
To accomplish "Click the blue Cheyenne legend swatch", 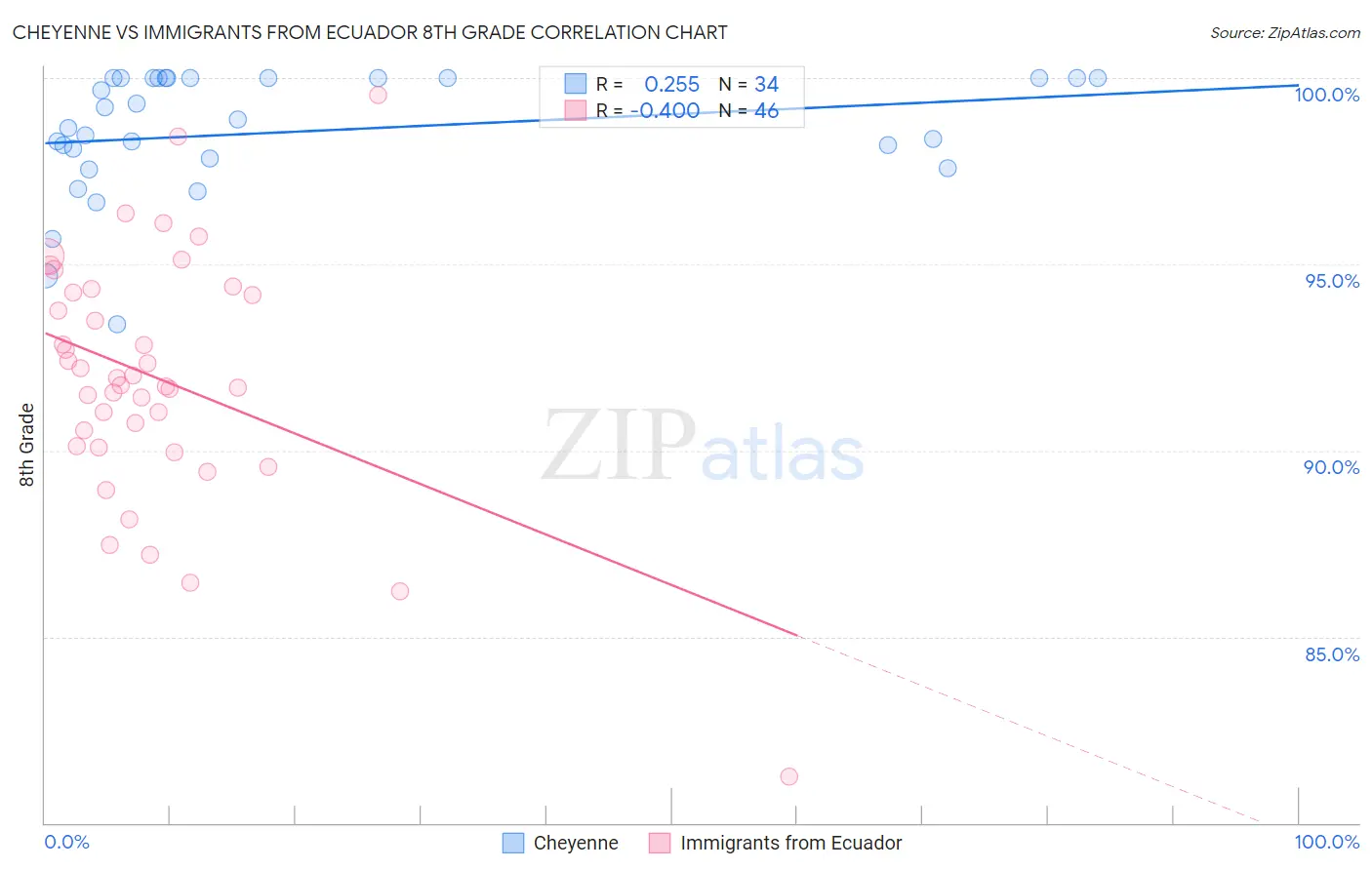I will [513, 843].
